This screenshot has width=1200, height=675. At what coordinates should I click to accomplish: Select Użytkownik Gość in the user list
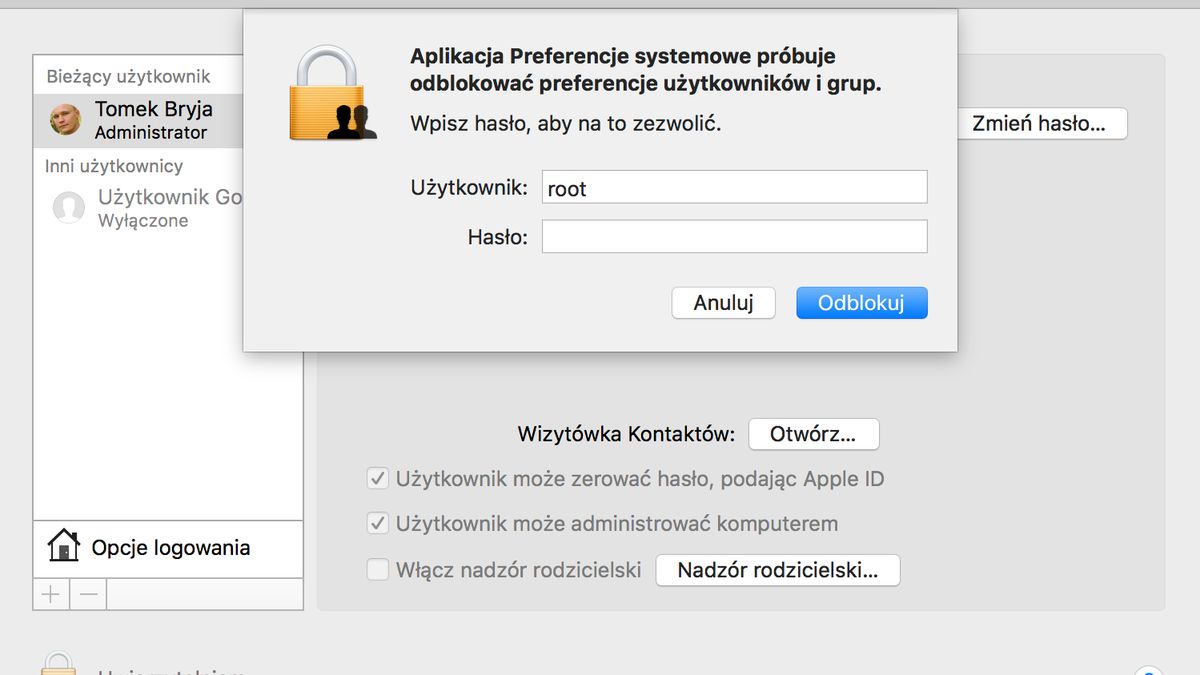tap(138, 208)
